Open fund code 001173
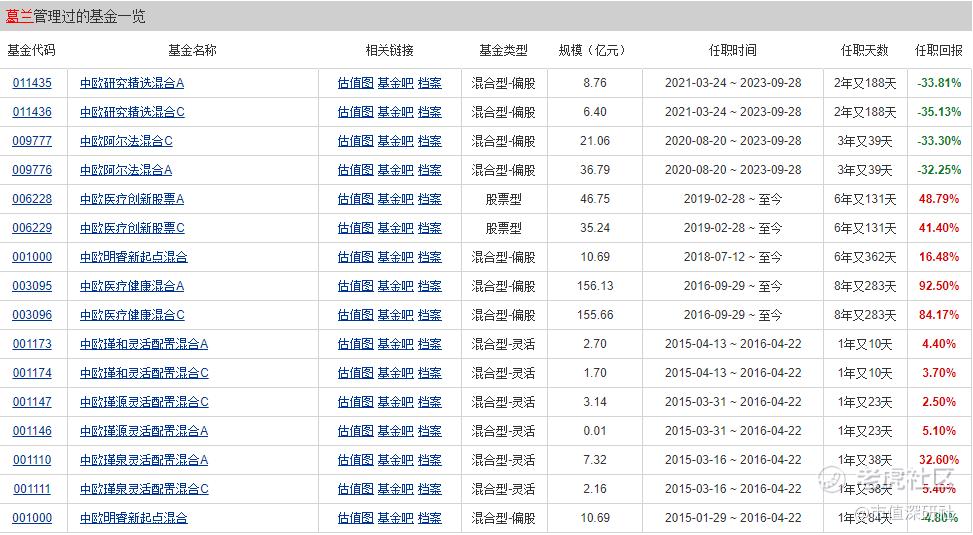The width and height of the screenshot is (973, 535). [x=32, y=344]
